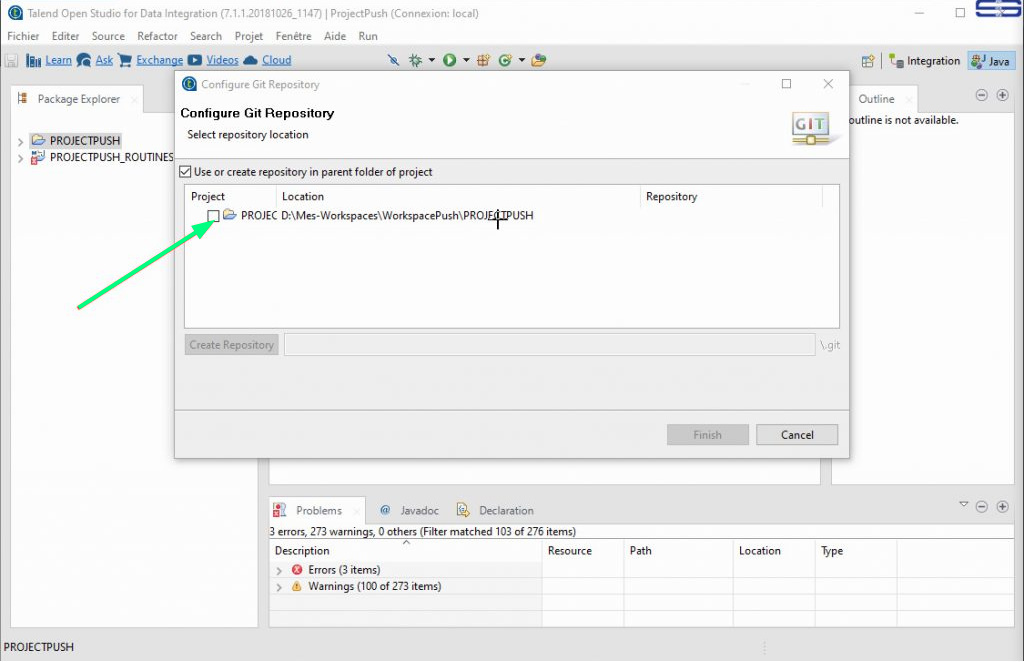Click the Warnings yellow triangle icon

point(296,586)
